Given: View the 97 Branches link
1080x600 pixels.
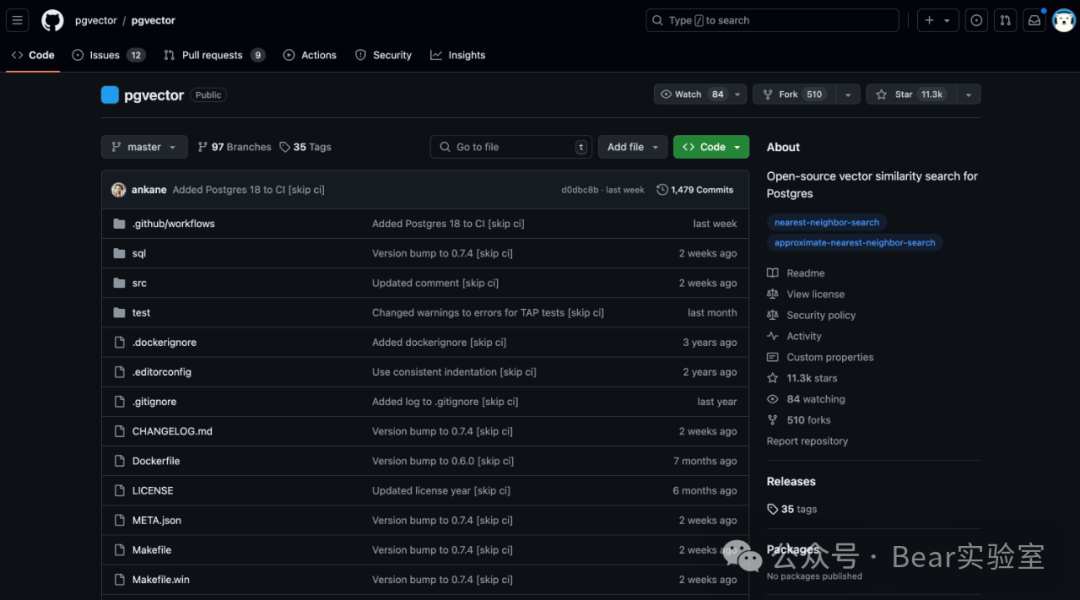Looking at the screenshot, I should [234, 147].
